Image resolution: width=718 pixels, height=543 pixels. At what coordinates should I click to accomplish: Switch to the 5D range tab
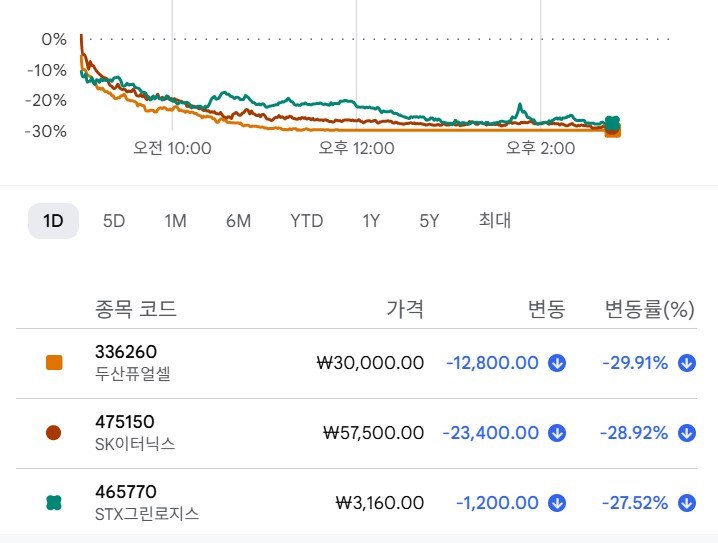pos(114,221)
